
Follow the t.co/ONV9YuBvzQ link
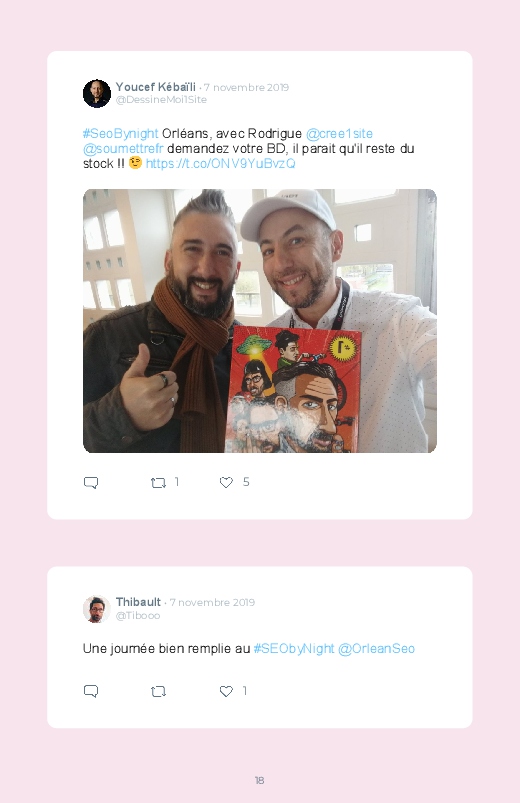point(220,163)
